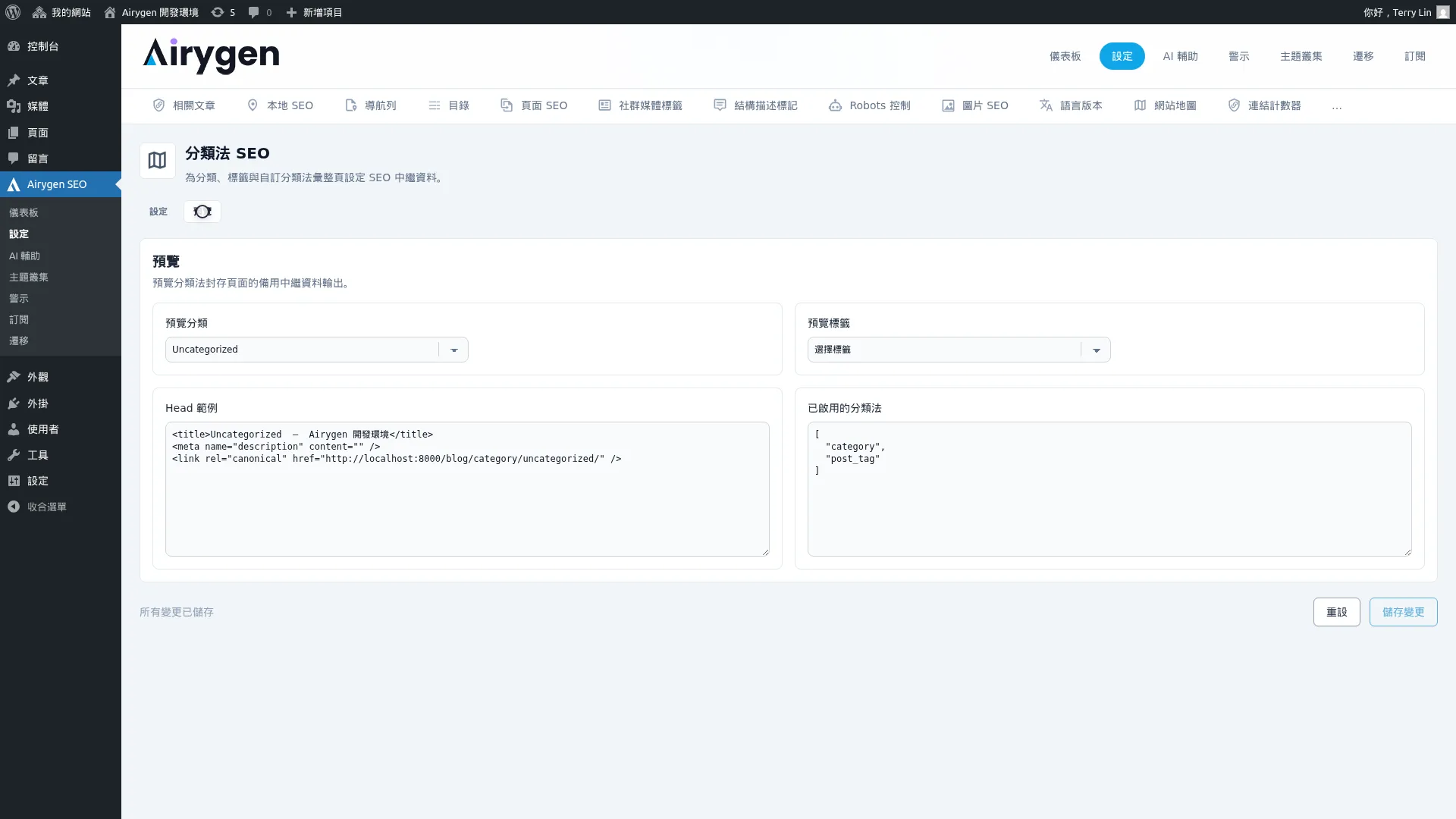Collapse the sidebar with 收合選單

point(61,507)
